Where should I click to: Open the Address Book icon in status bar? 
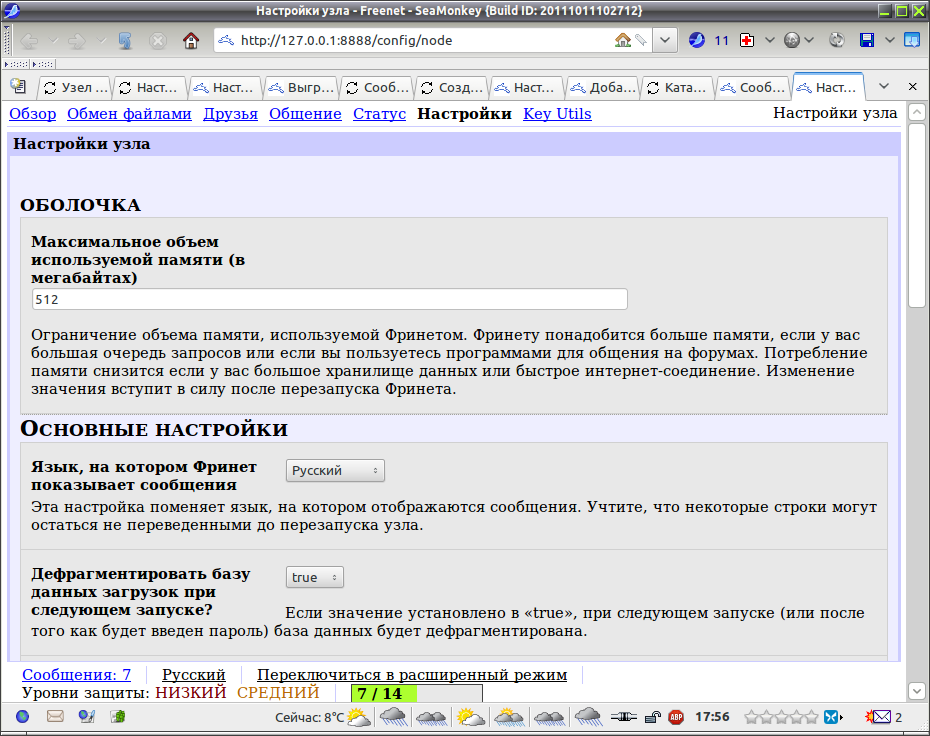(x=118, y=717)
